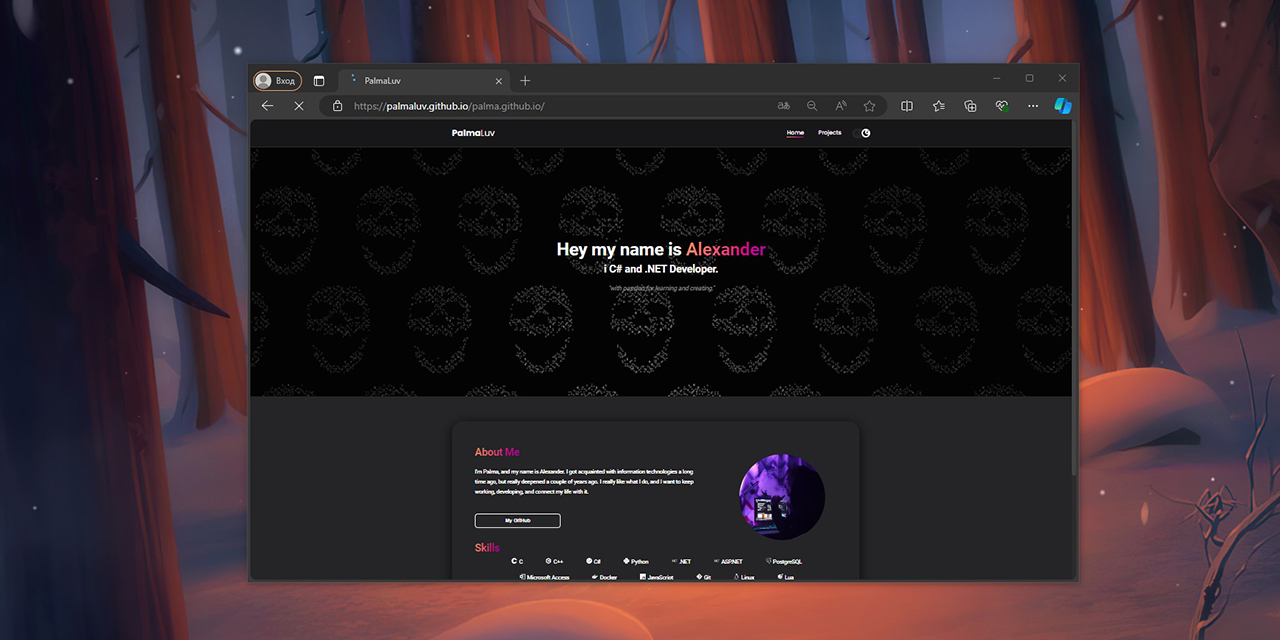Open the Projects navigation item
This screenshot has height=640, width=1280.
click(x=829, y=132)
